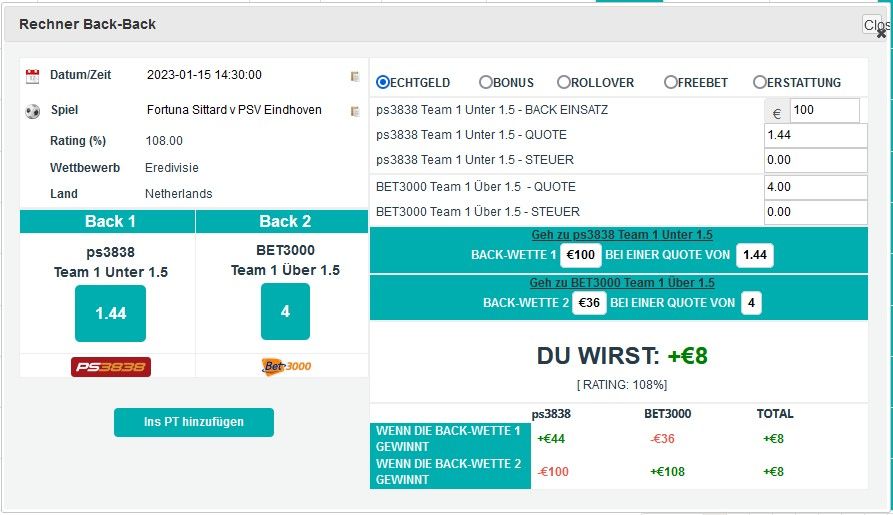
Task: Click the [RATING: 108%] text
Action: click(622, 385)
